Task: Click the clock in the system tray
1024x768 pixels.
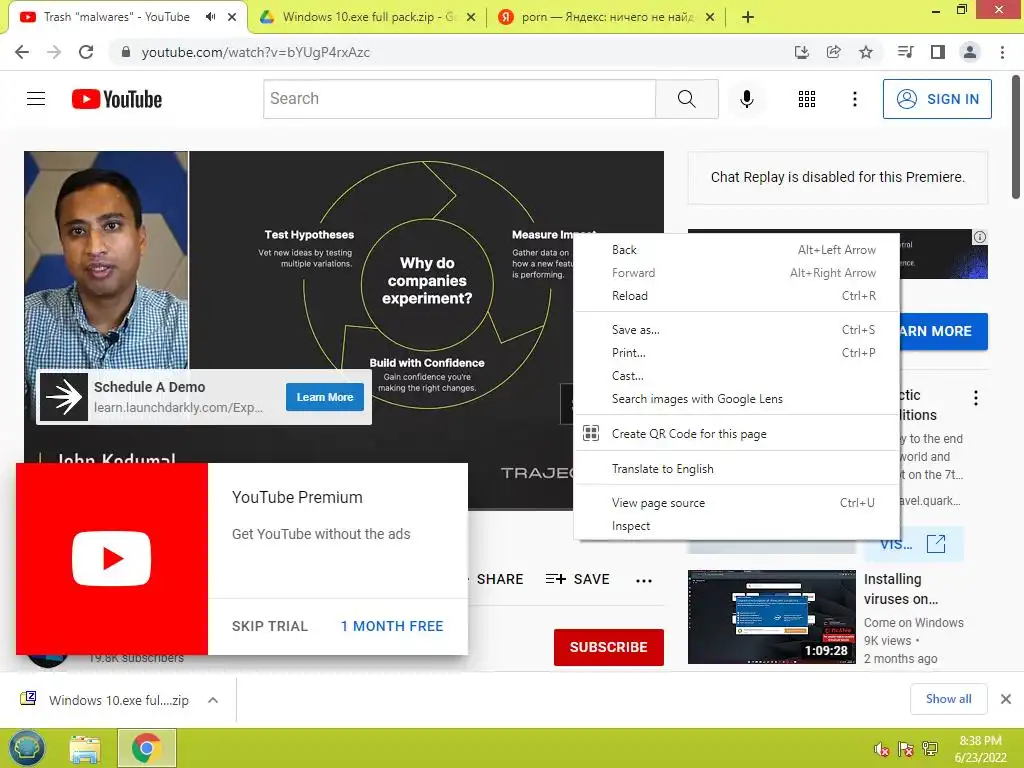Action: coord(980,749)
